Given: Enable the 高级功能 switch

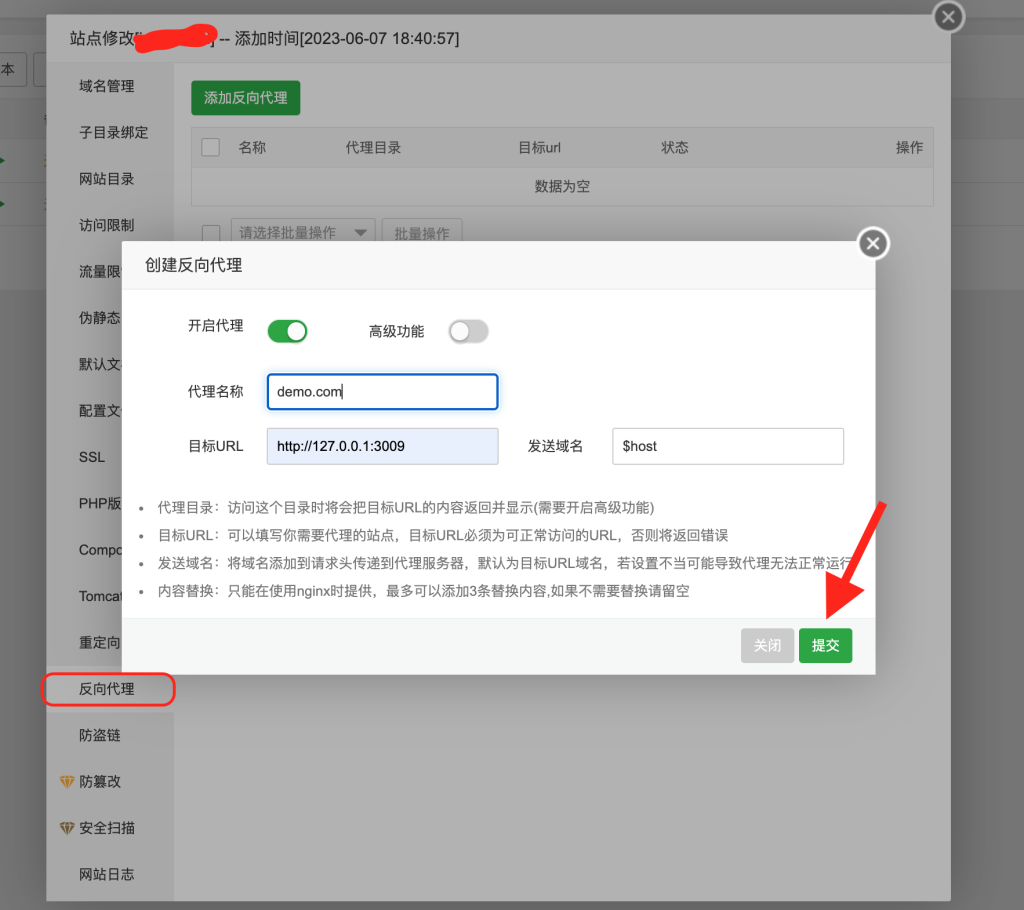Looking at the screenshot, I should (468, 331).
